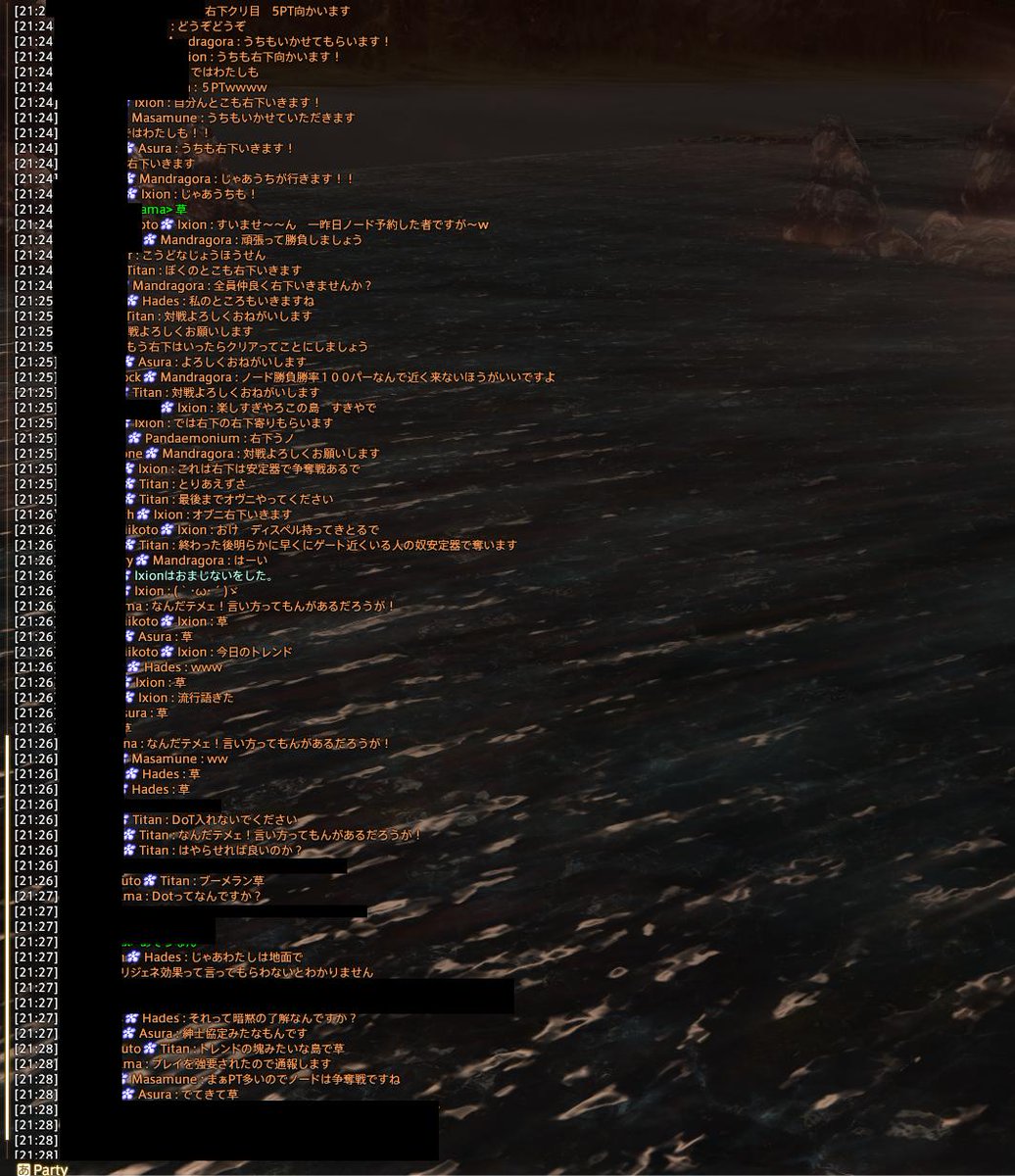The height and width of the screenshot is (1176, 1015).
Task: Click the world icon before Ixion : じゃあうちも!
Action: click(132, 194)
